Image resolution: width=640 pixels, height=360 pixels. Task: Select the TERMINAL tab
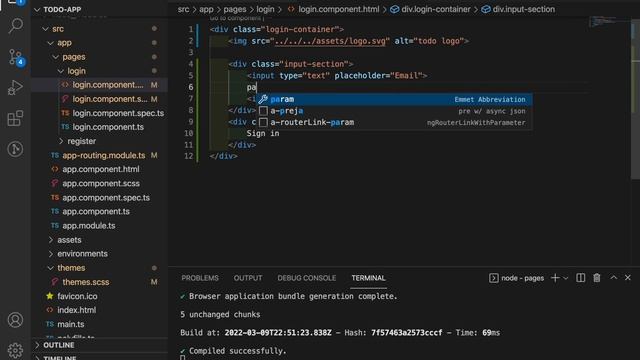[368, 278]
